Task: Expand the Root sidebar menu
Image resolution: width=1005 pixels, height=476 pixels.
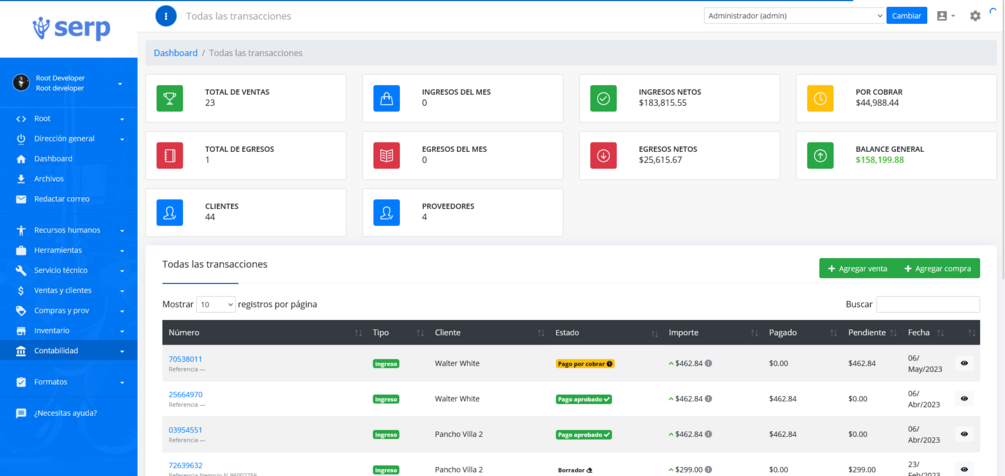Action: pyautogui.click(x=122, y=119)
